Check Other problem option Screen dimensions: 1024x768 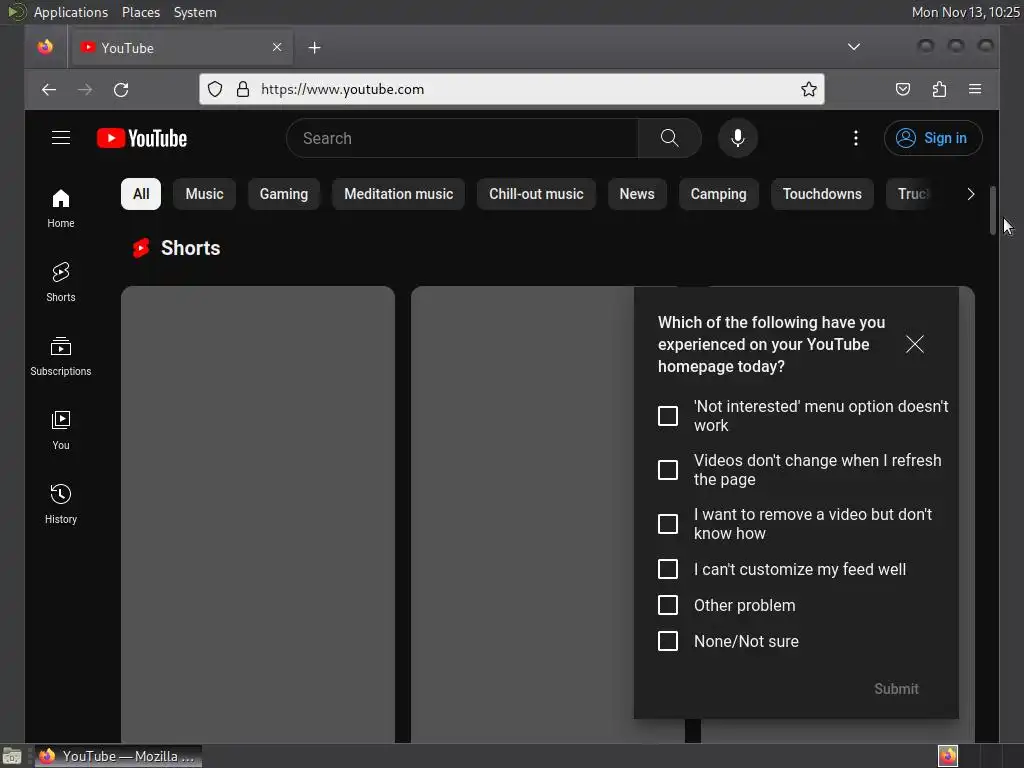(667, 605)
